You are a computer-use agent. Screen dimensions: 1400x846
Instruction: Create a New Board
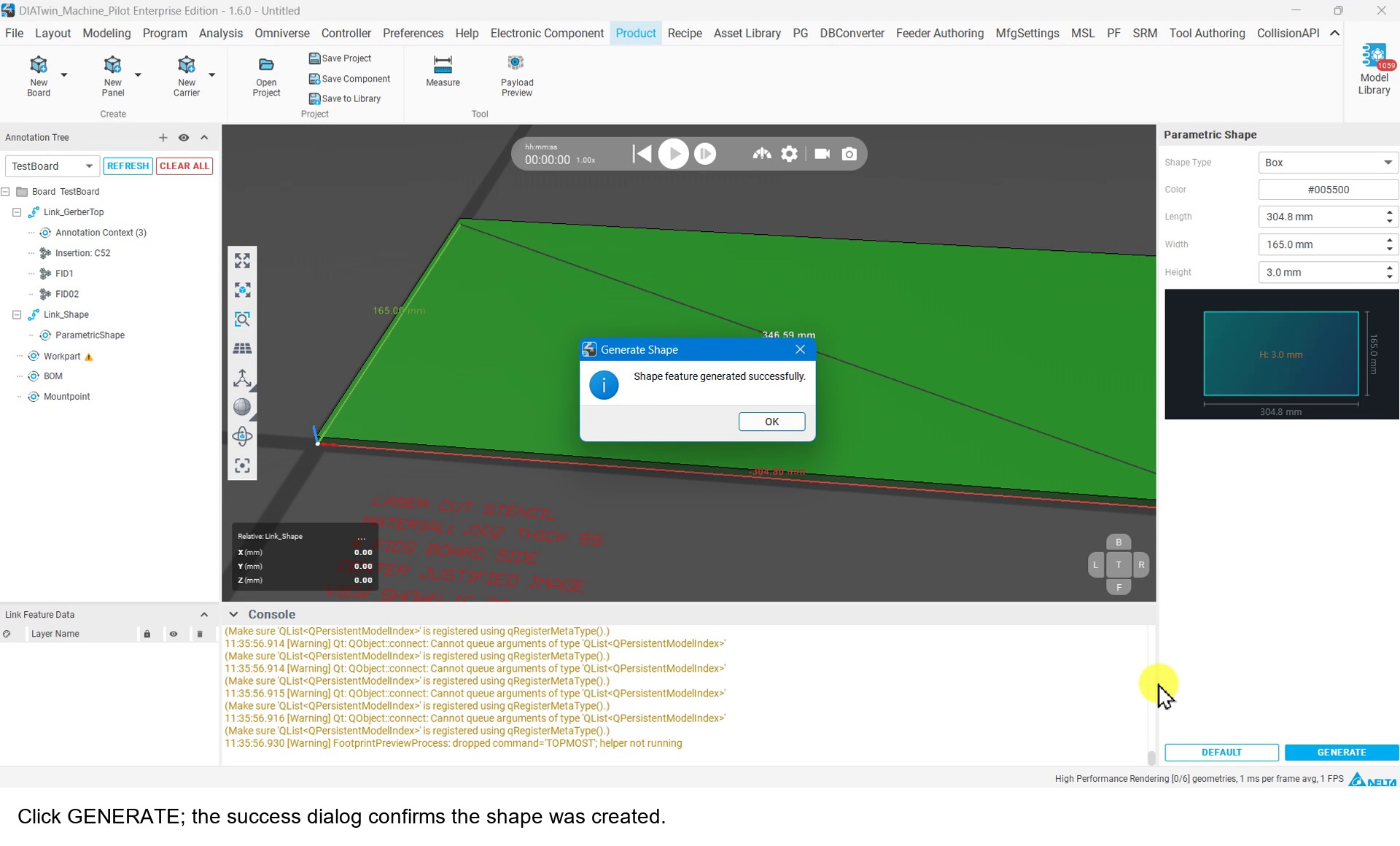coord(39,76)
